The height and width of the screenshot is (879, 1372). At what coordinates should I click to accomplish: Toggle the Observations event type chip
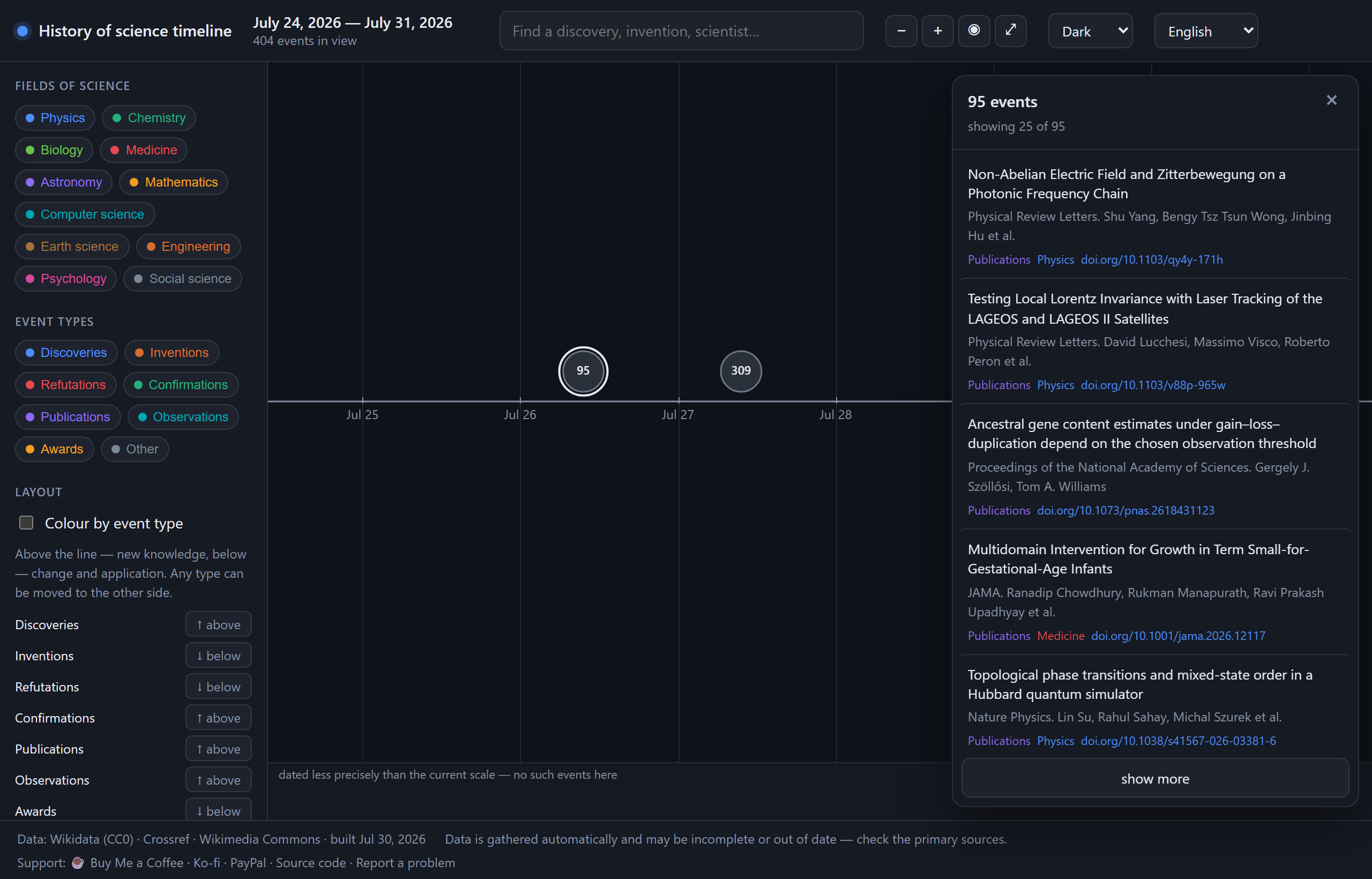pyautogui.click(x=183, y=417)
